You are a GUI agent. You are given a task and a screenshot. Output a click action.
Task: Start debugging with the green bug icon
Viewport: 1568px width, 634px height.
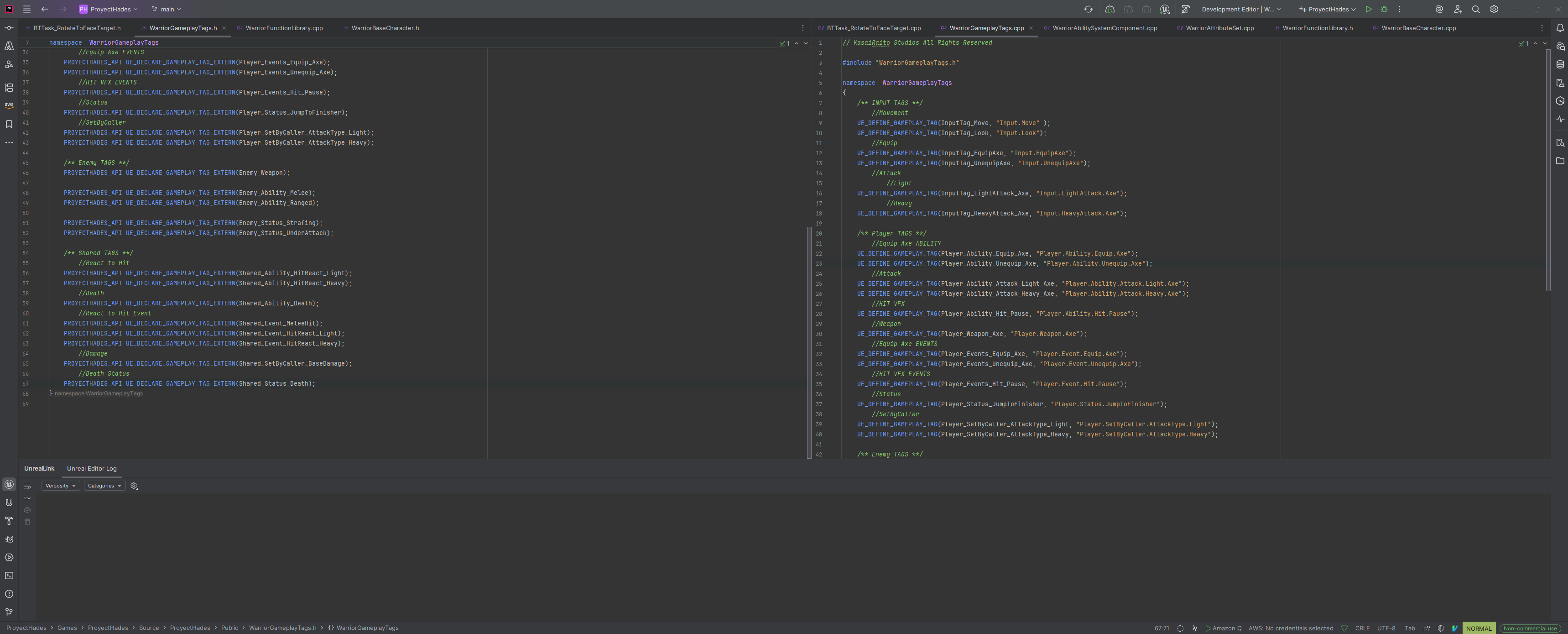1384,9
